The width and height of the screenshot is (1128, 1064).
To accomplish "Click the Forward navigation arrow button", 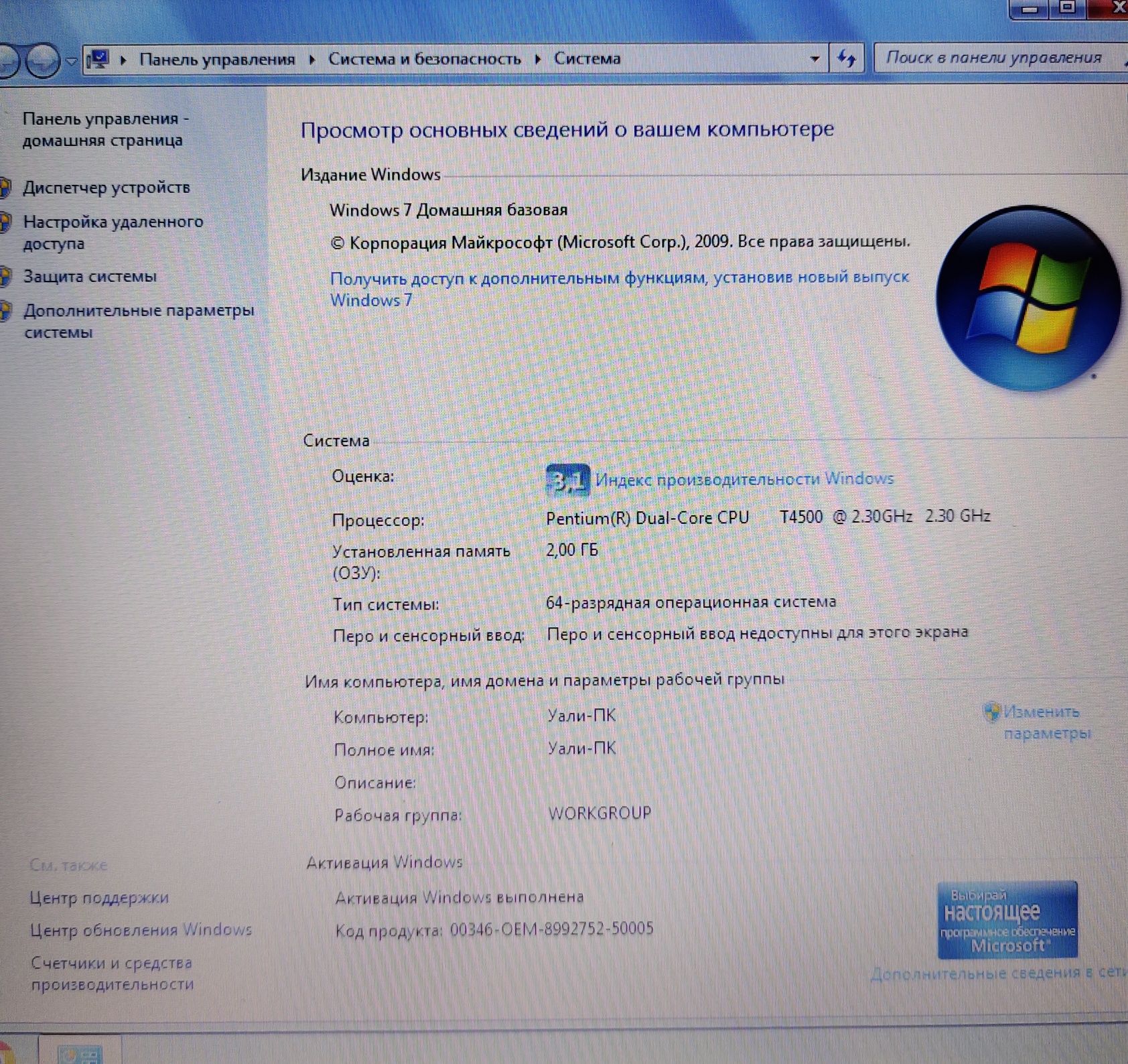I will pyautogui.click(x=44, y=61).
